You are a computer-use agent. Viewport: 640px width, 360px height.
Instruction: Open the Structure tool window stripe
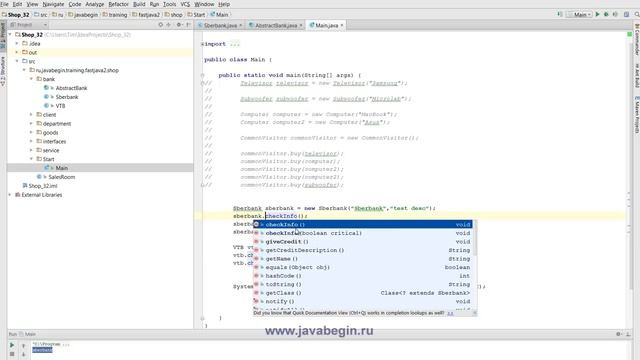tap(3, 71)
